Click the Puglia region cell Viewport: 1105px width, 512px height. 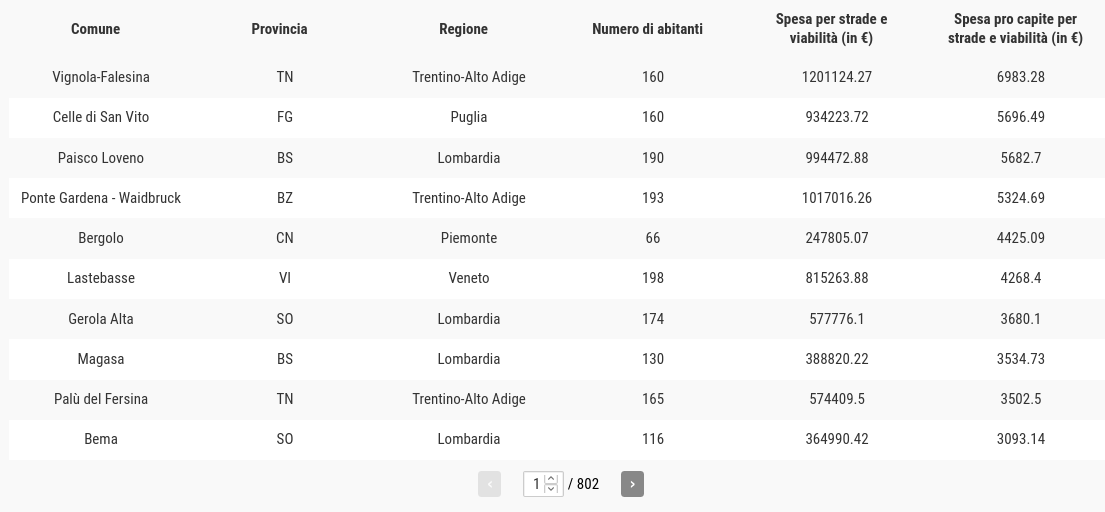pos(469,117)
